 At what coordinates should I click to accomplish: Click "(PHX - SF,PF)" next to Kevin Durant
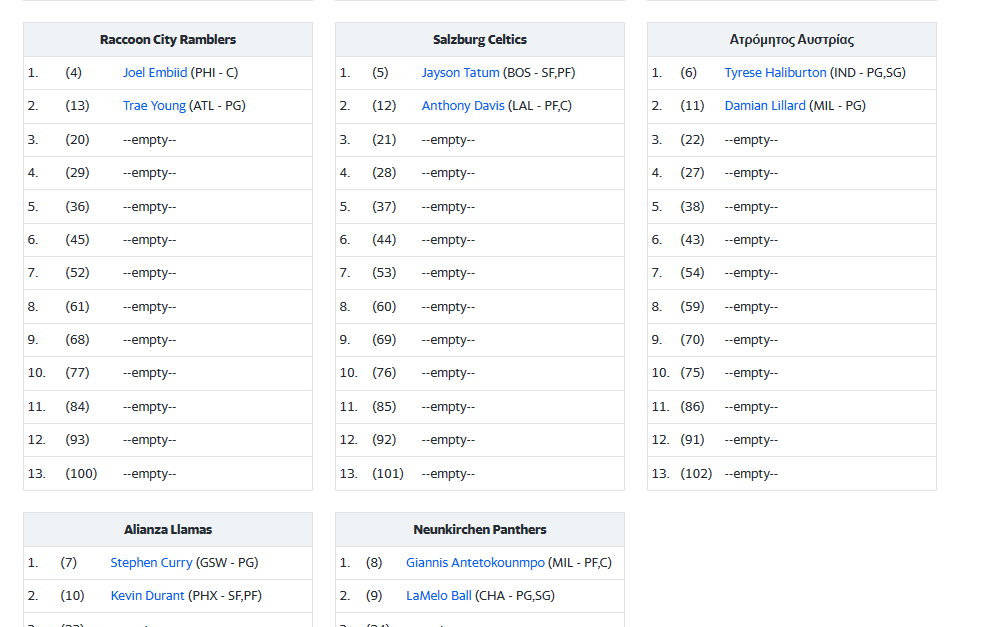(225, 596)
